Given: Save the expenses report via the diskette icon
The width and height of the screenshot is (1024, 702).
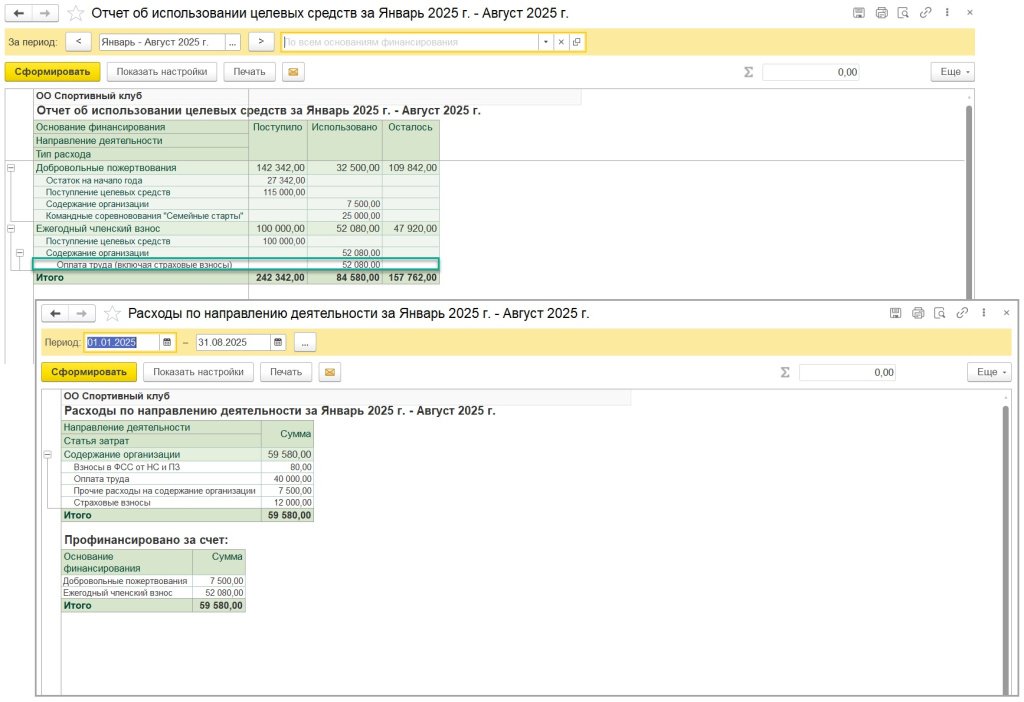Looking at the screenshot, I should (x=895, y=313).
